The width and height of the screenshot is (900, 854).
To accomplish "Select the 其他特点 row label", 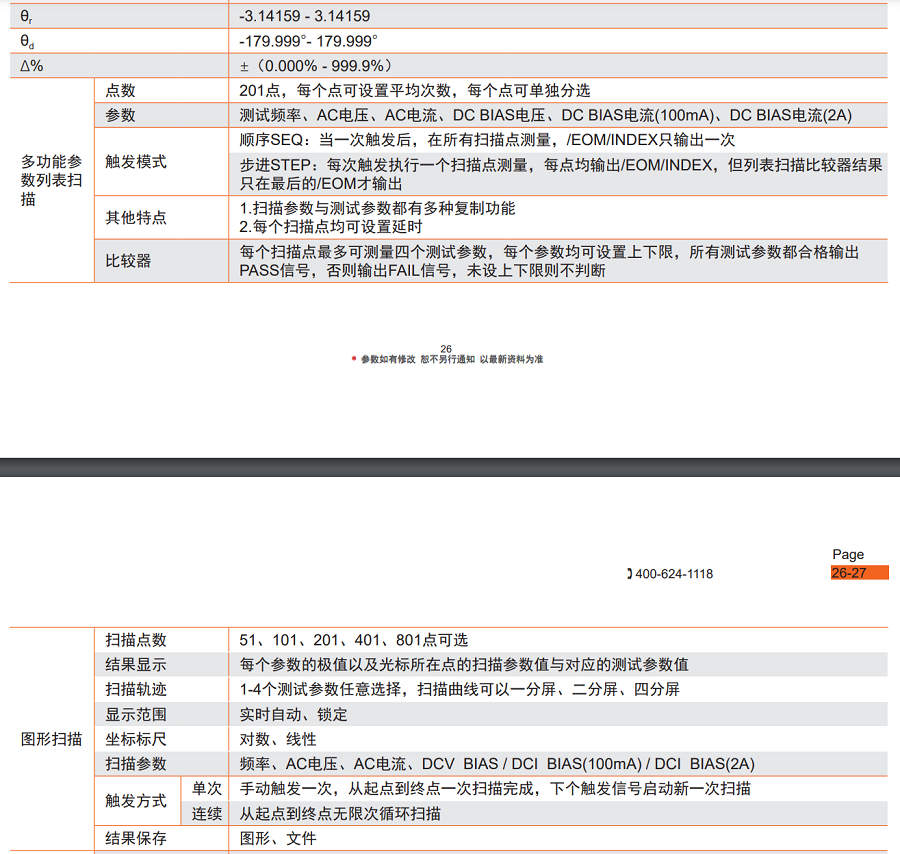I will [136, 217].
